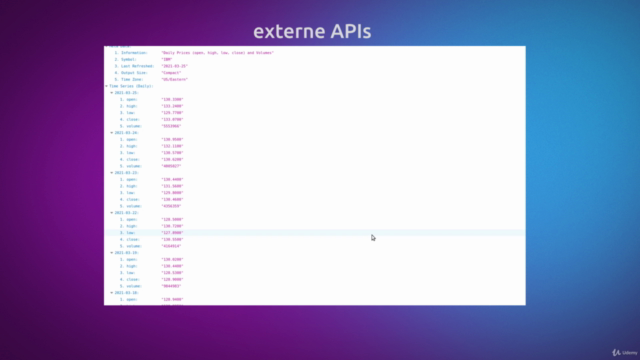Click the Daily Prices information string value

click(218, 53)
